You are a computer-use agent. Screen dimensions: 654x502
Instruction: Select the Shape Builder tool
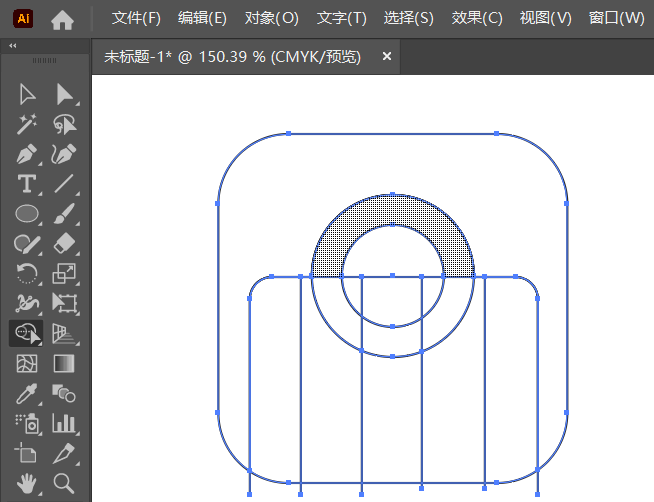pyautogui.click(x=26, y=334)
